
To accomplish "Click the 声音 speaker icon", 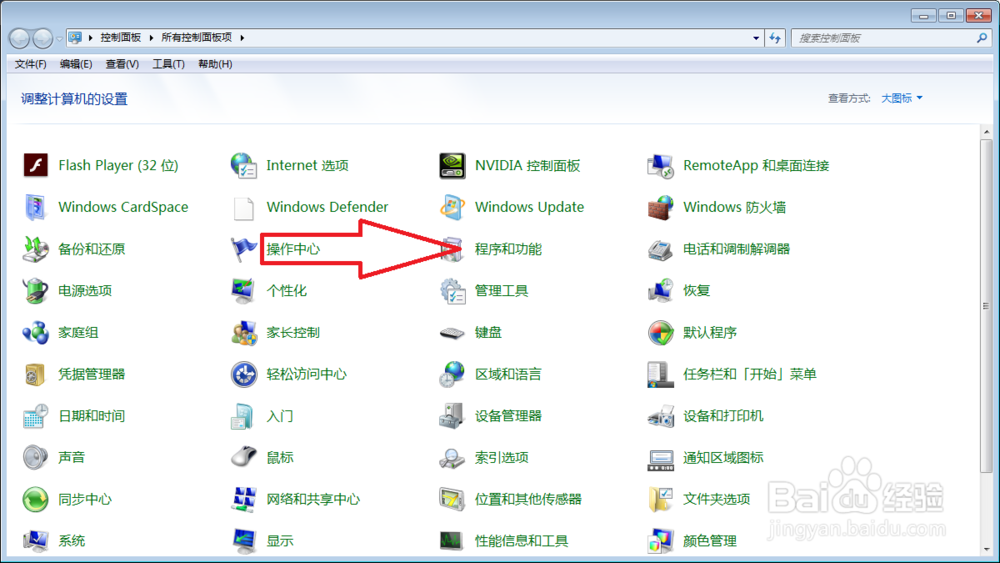I will pyautogui.click(x=36, y=458).
